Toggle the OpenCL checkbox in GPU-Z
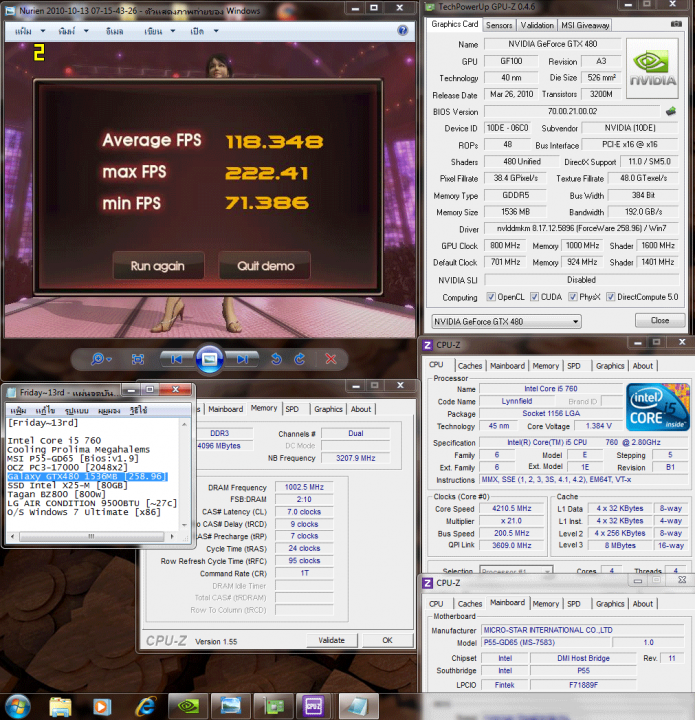The image size is (695, 720). (x=491, y=297)
